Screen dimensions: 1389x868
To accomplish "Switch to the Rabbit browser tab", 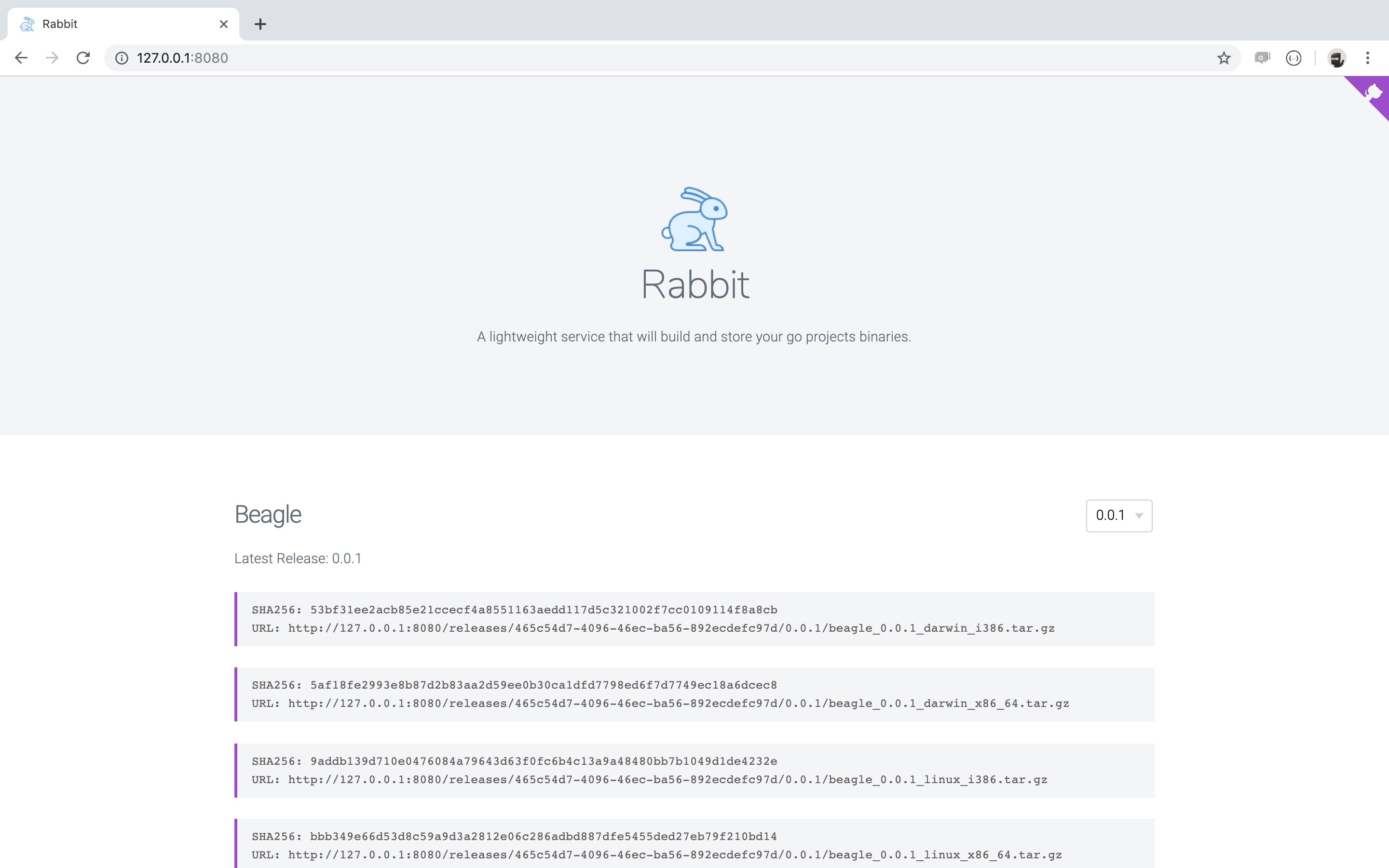I will (115, 24).
